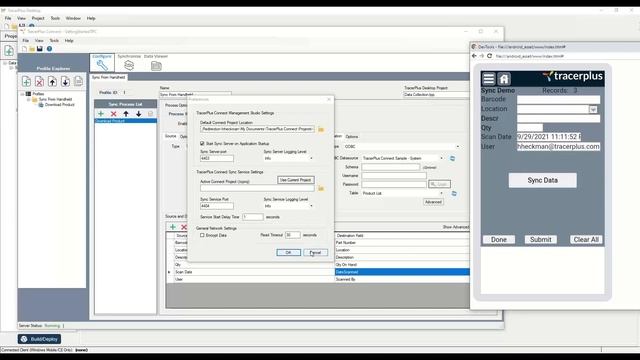Click the move profile up icon
640x360 pixels.
point(52,82)
